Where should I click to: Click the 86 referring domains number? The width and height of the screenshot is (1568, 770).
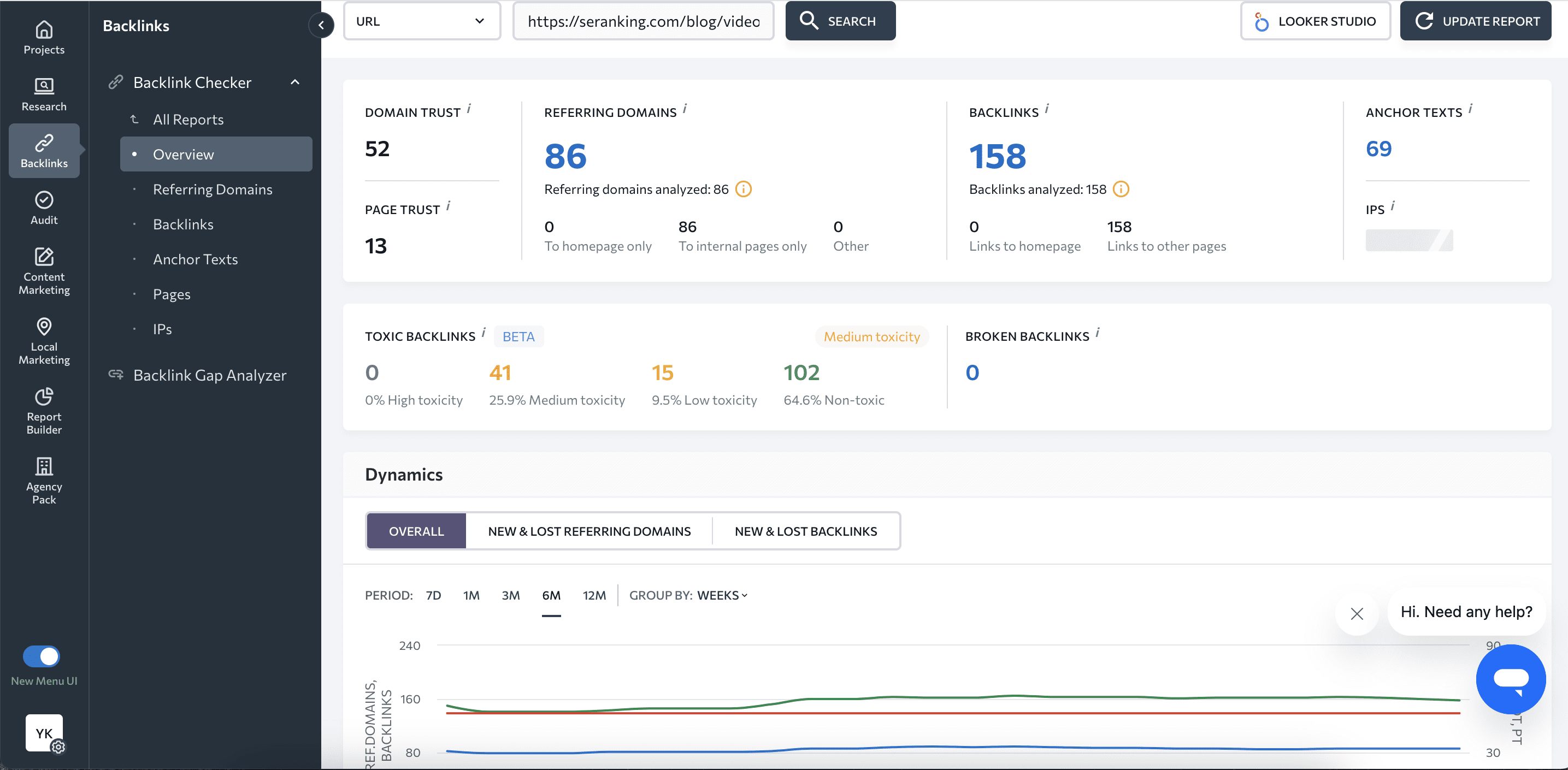(x=565, y=156)
